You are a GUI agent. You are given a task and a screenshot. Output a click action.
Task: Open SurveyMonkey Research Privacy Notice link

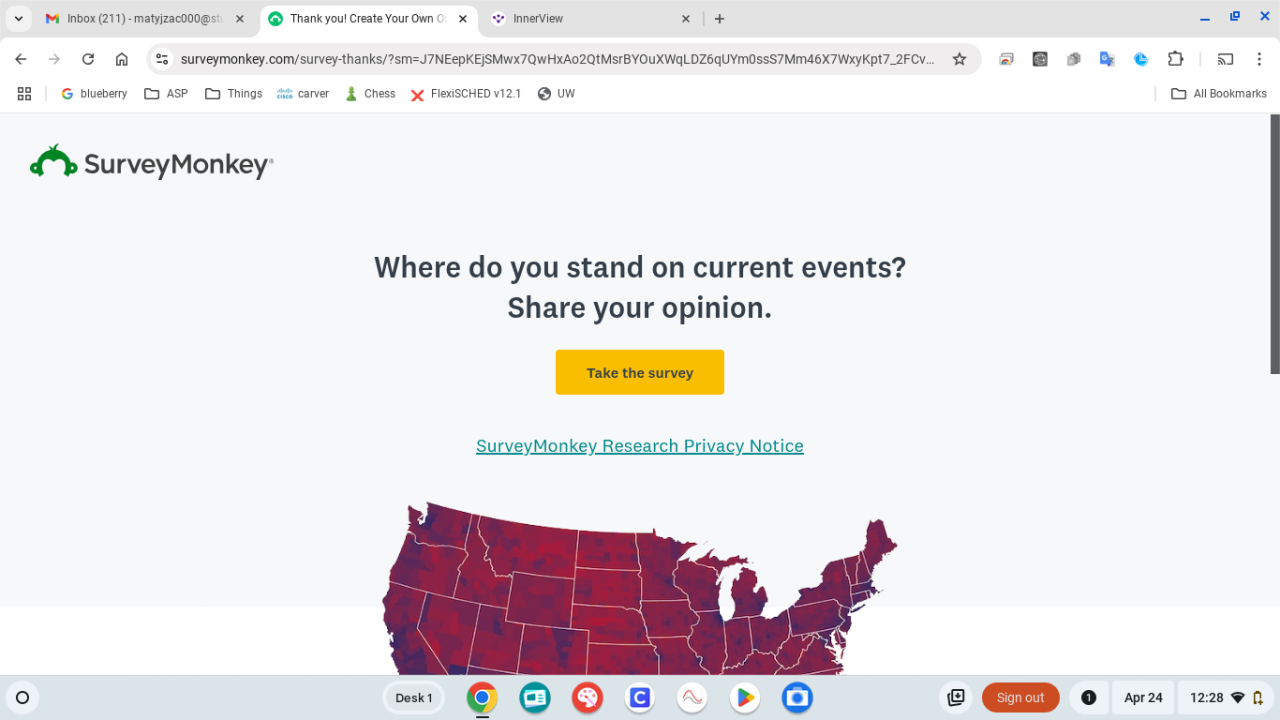point(640,446)
